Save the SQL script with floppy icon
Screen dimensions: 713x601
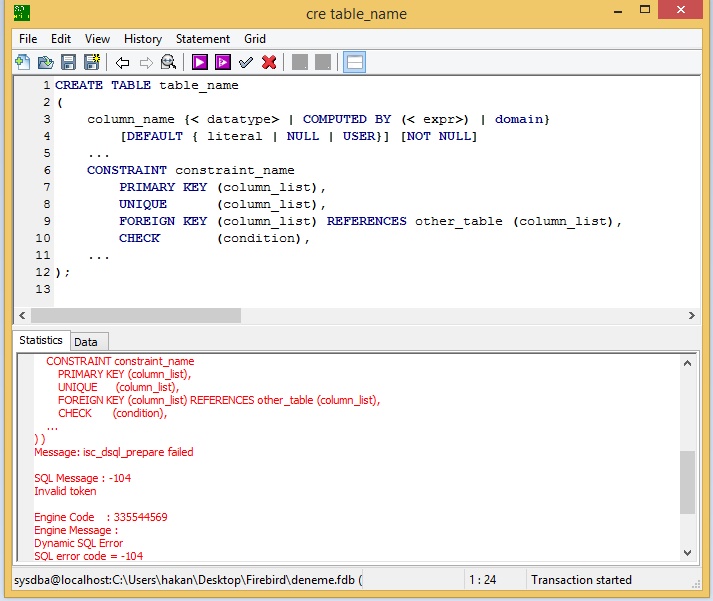[69, 62]
